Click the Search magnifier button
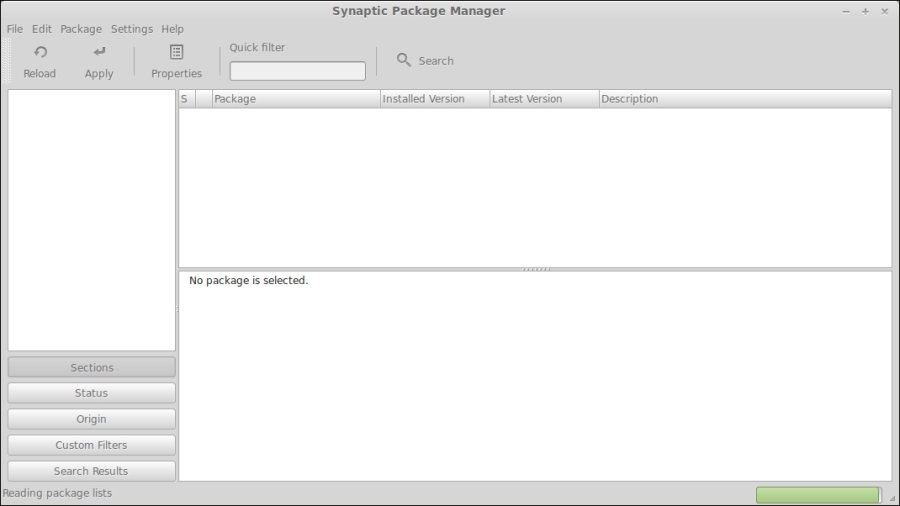Viewport: 900px width, 506px height. click(x=425, y=61)
